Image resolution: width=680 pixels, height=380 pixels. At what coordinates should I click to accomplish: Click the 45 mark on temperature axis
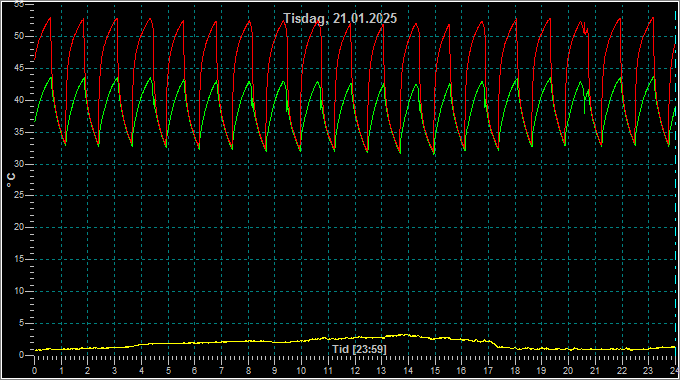click(x=19, y=68)
